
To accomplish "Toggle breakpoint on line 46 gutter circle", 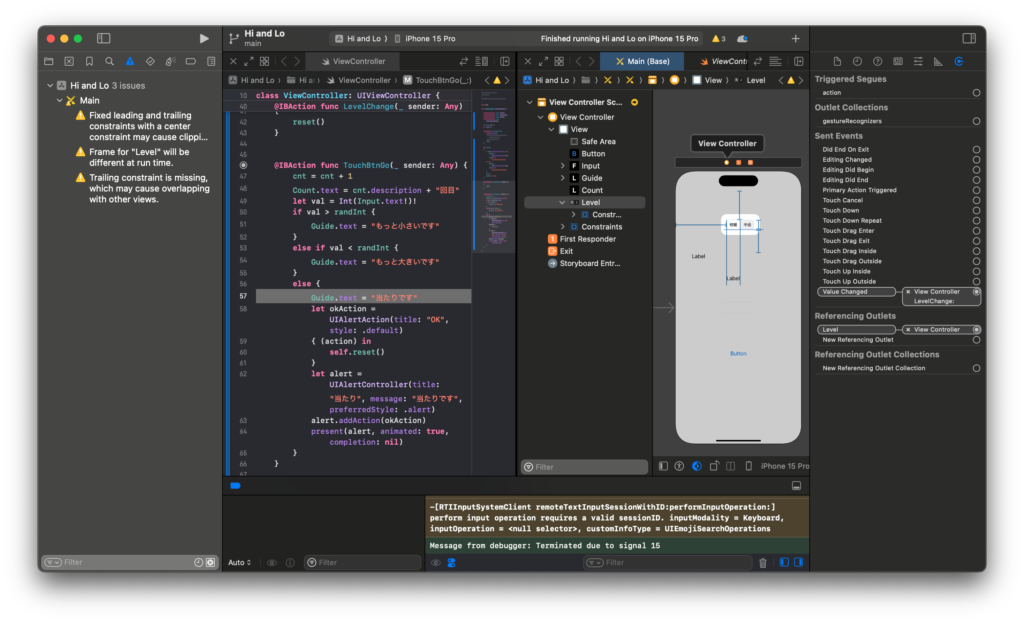I will 243,164.
